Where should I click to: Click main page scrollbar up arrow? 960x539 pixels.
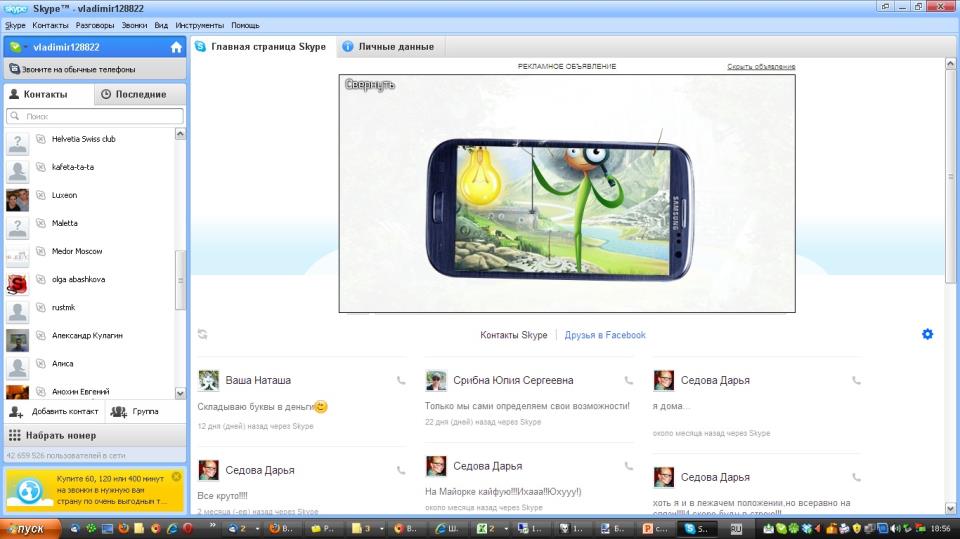[950, 64]
